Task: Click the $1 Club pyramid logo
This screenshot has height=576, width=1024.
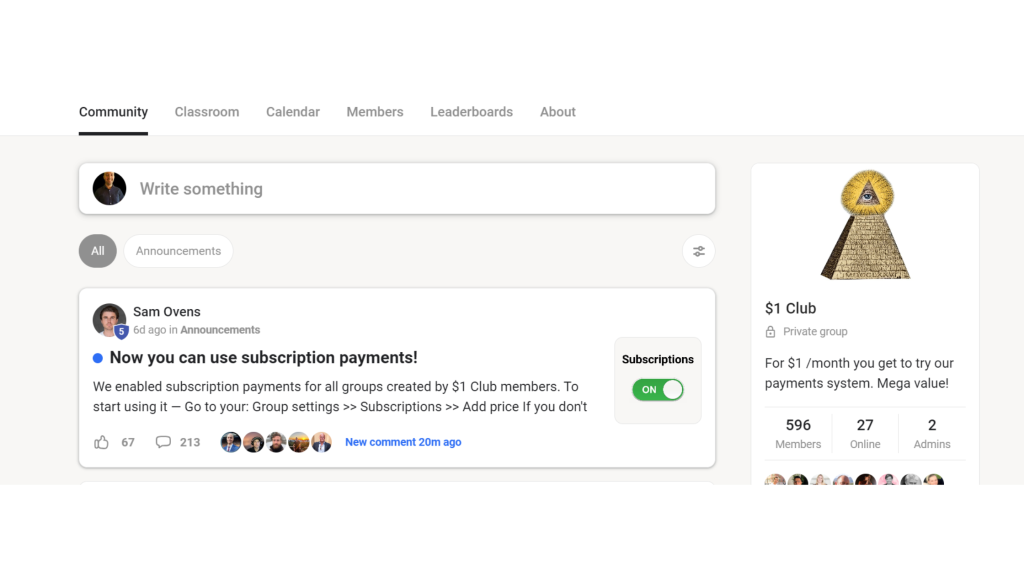Action: click(866, 226)
